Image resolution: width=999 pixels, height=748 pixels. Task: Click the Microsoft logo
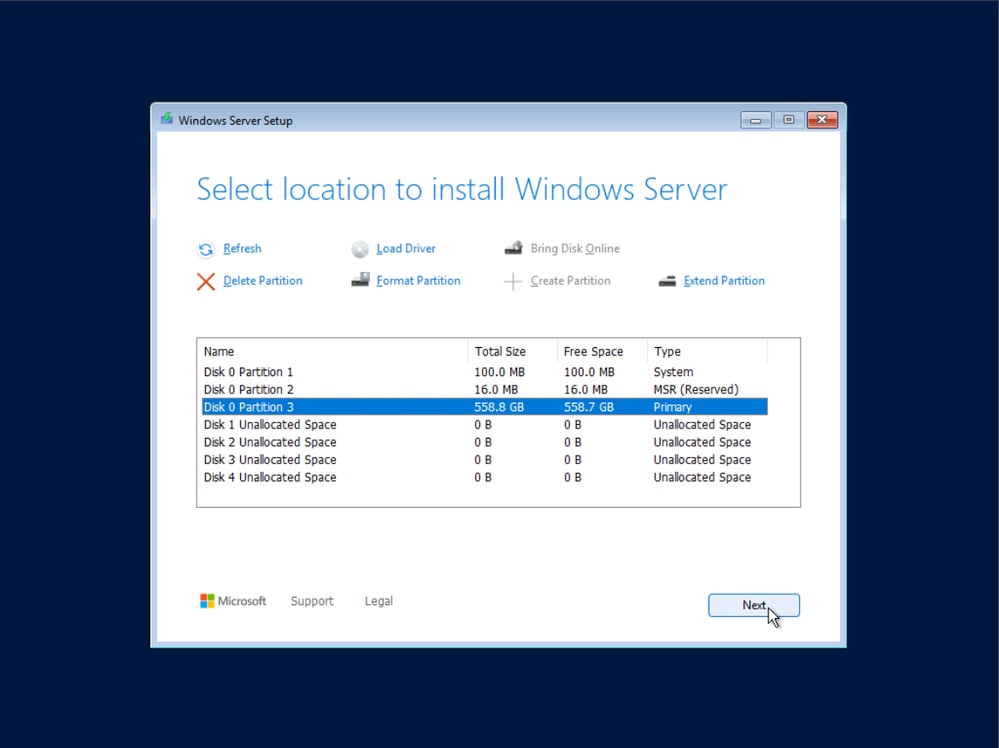[209, 600]
